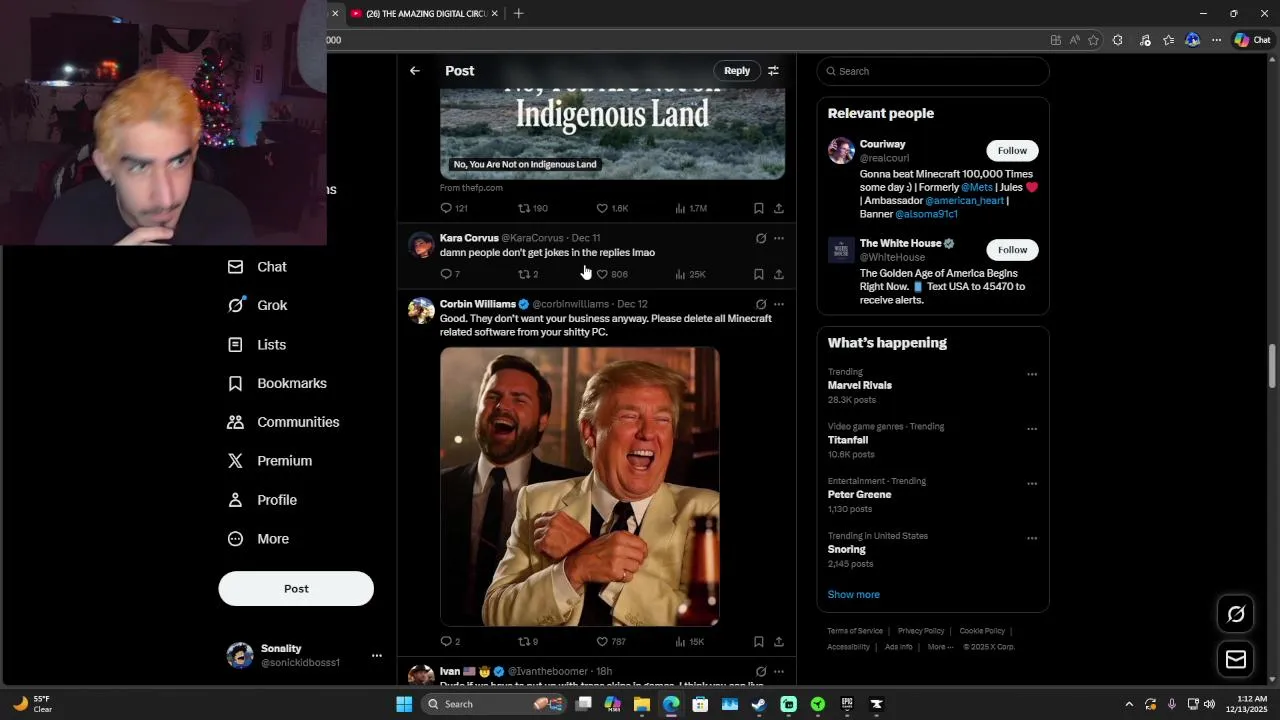1280x720 pixels.
Task: Like Corbin Williams's post with 787 likes
Action: tap(611, 642)
